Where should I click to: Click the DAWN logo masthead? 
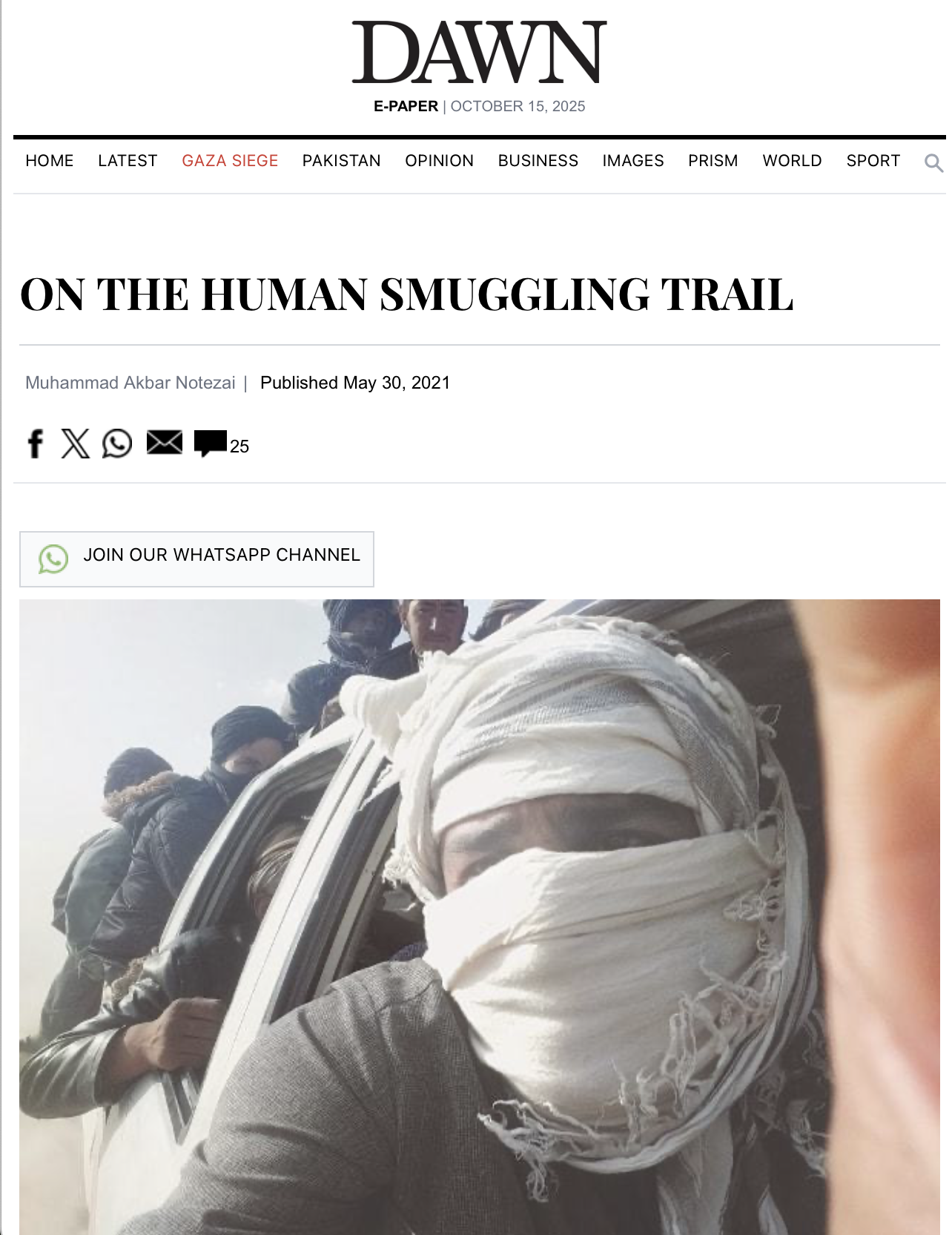tap(479, 52)
